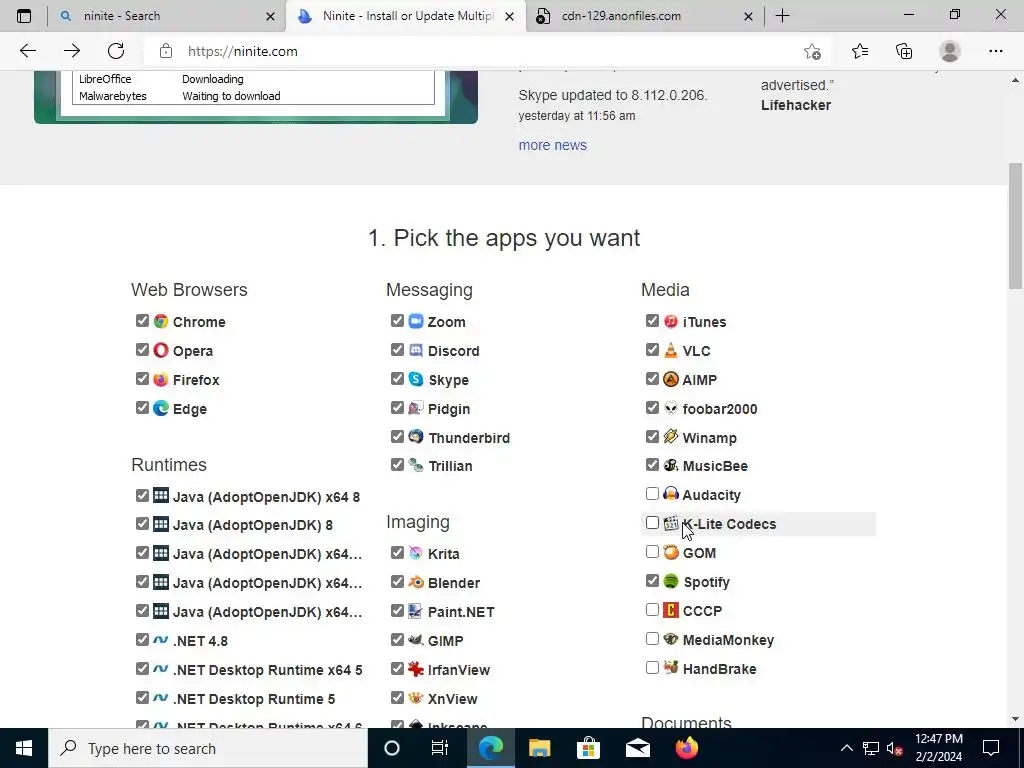Click the GOM app icon
Image resolution: width=1024 pixels, height=768 pixels.
click(671, 552)
